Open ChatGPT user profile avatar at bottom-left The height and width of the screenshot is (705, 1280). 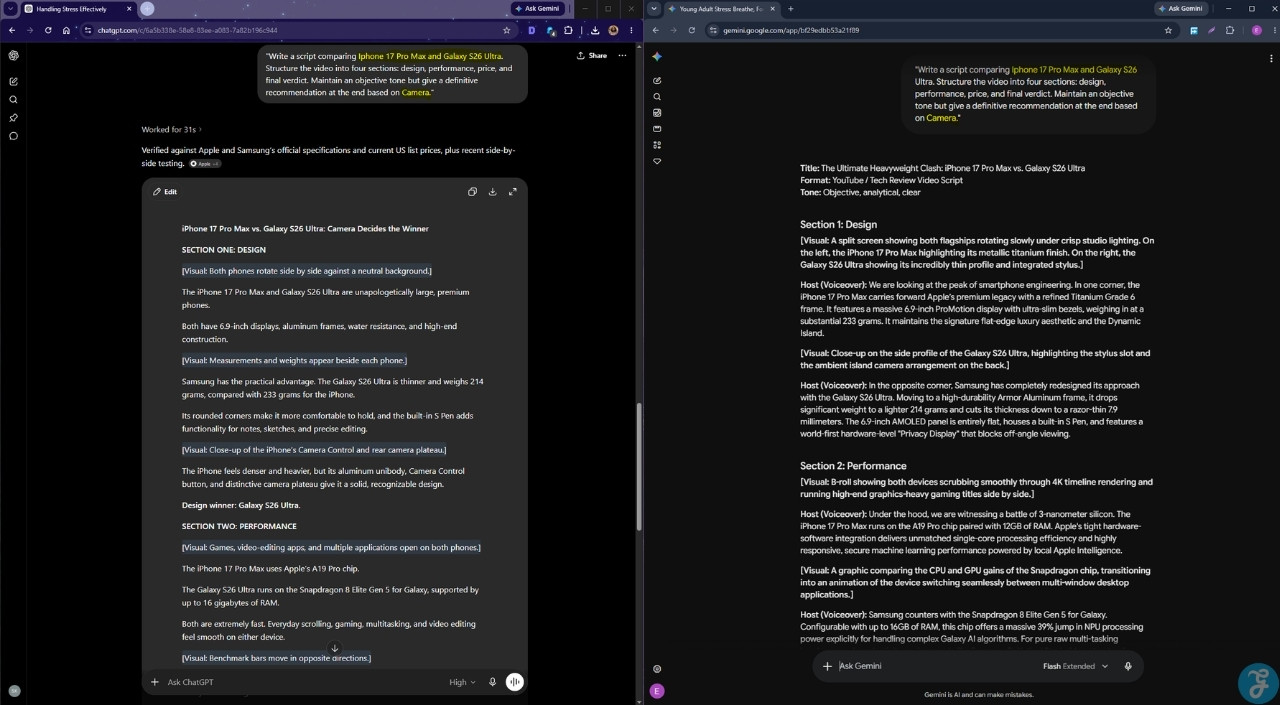[14, 690]
